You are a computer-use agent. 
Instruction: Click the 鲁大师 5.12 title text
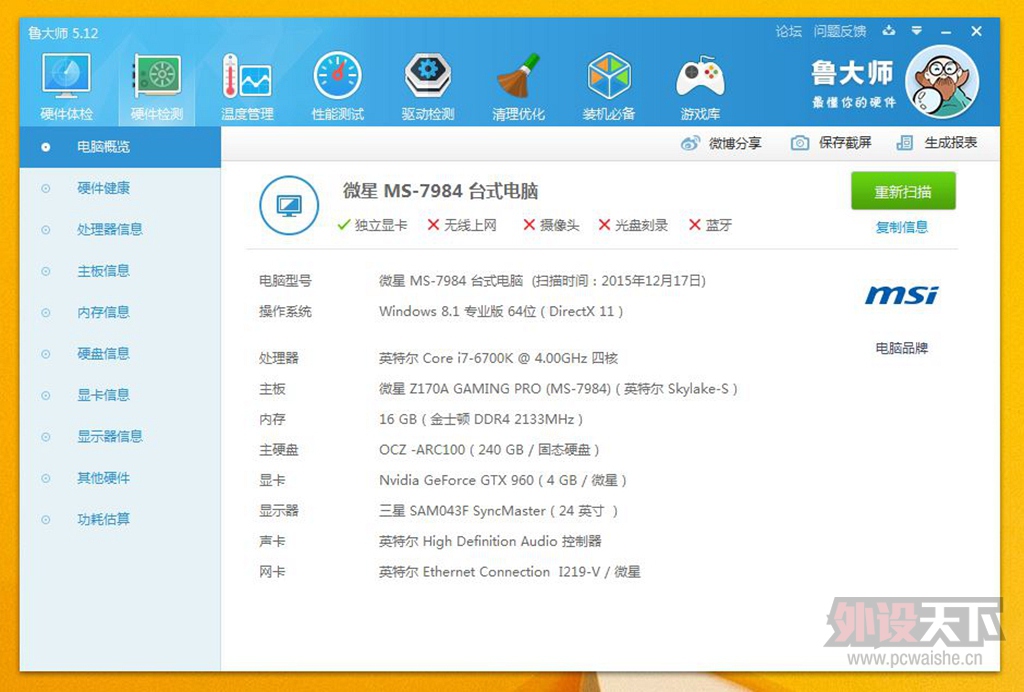click(63, 33)
